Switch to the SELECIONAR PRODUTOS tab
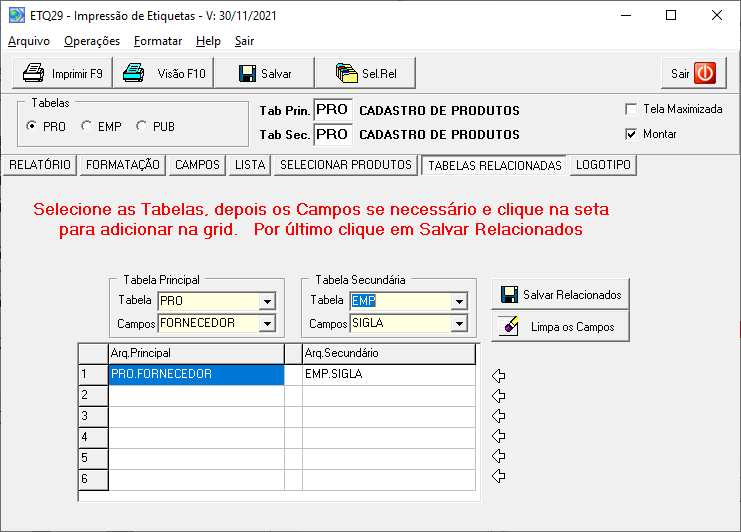This screenshot has height=532, width=741. click(346, 165)
